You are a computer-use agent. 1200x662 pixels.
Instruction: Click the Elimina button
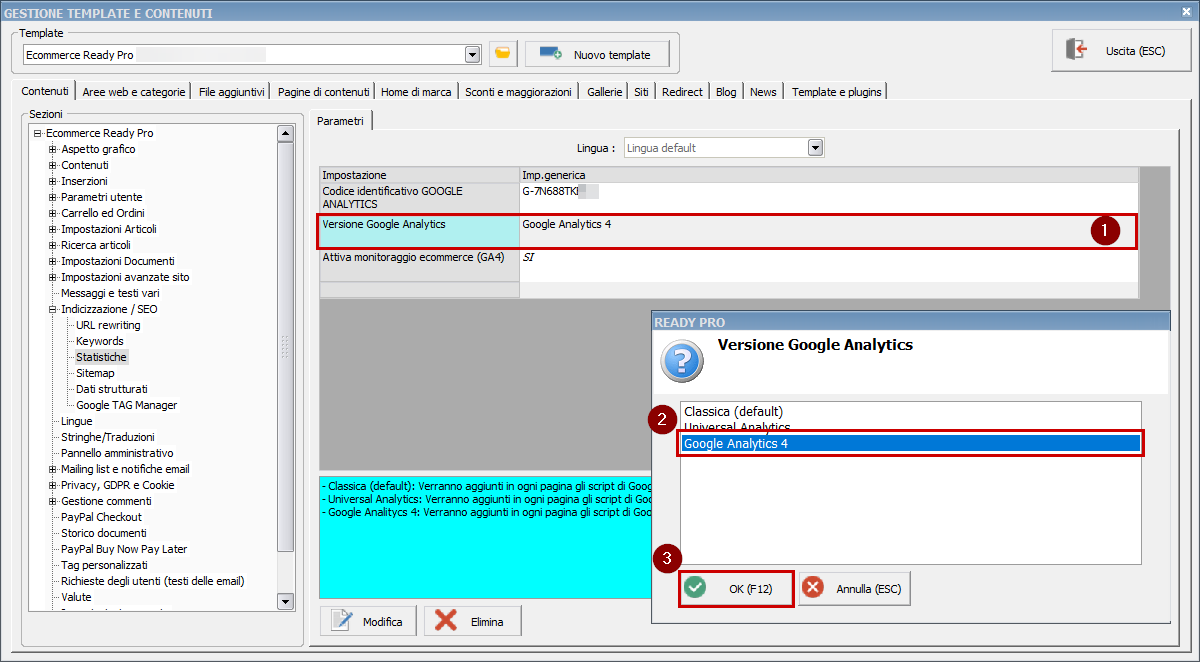pos(472,621)
